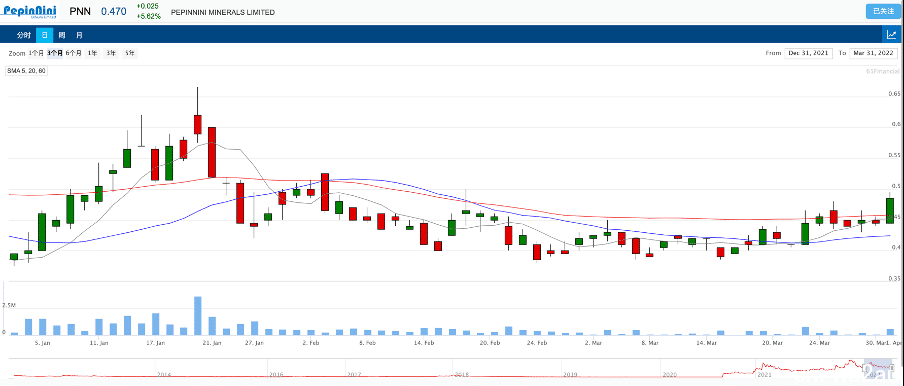Image resolution: width=904 pixels, height=386 pixels.
Task: Click the 已关注 follow button
Action: 883,11
